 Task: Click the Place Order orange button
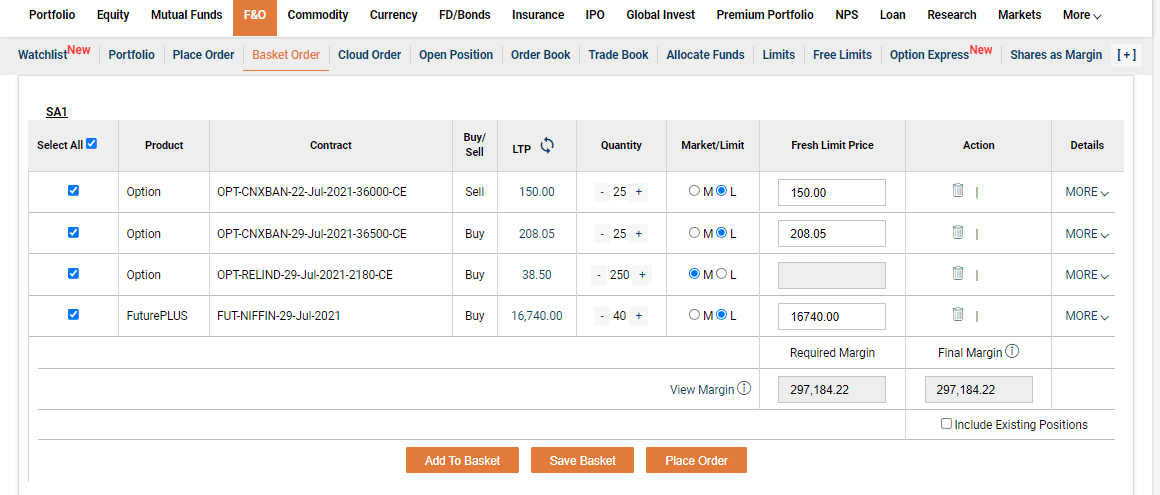[696, 460]
